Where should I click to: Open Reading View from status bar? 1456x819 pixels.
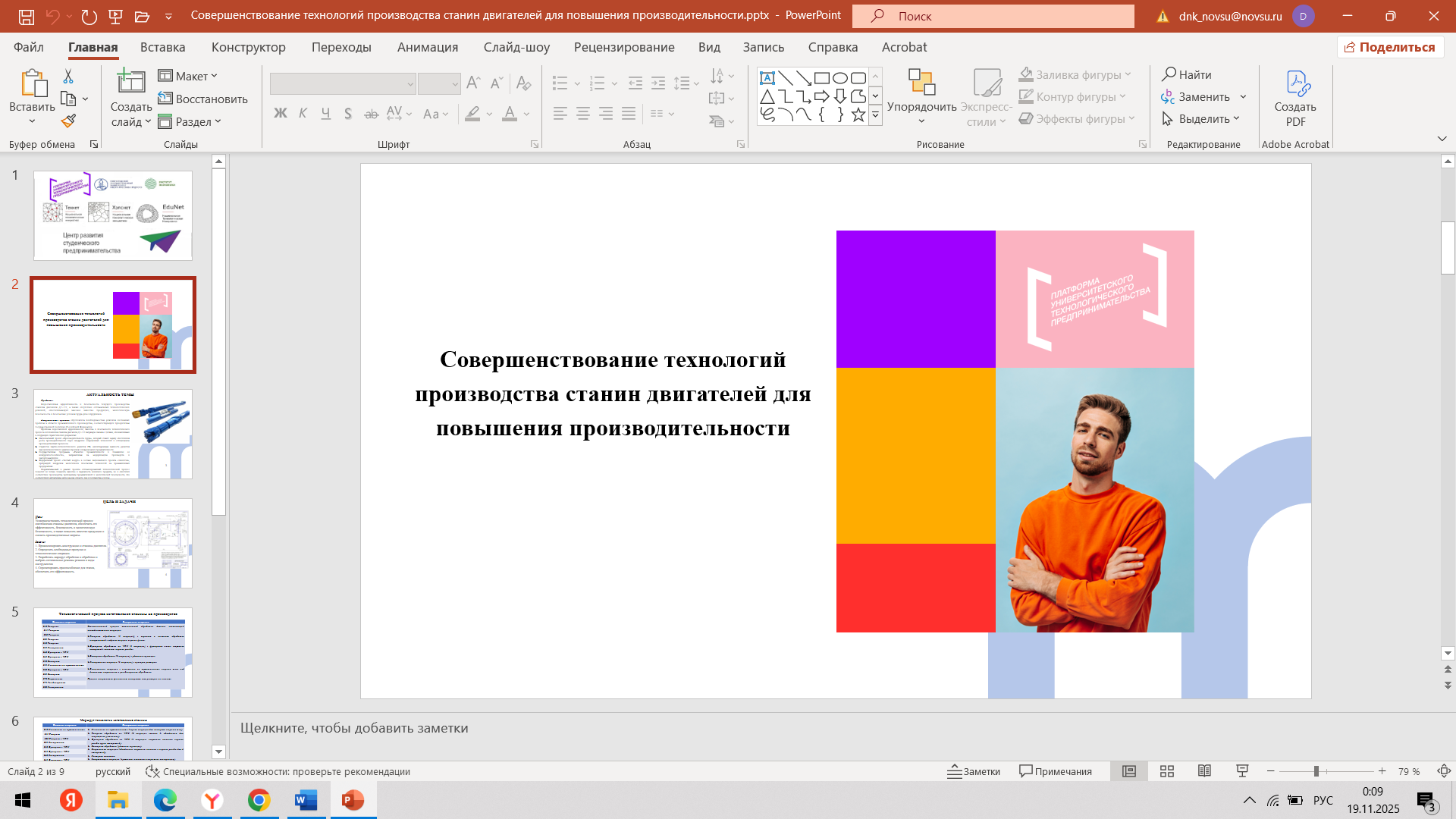(x=1204, y=771)
